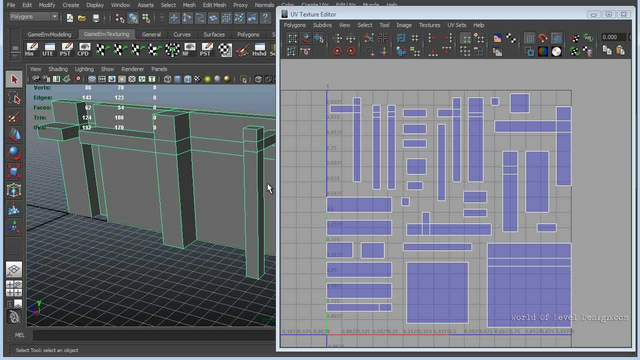Image resolution: width=640 pixels, height=360 pixels.
Task: Pick the Move tool with cone icon
Action: (14, 135)
